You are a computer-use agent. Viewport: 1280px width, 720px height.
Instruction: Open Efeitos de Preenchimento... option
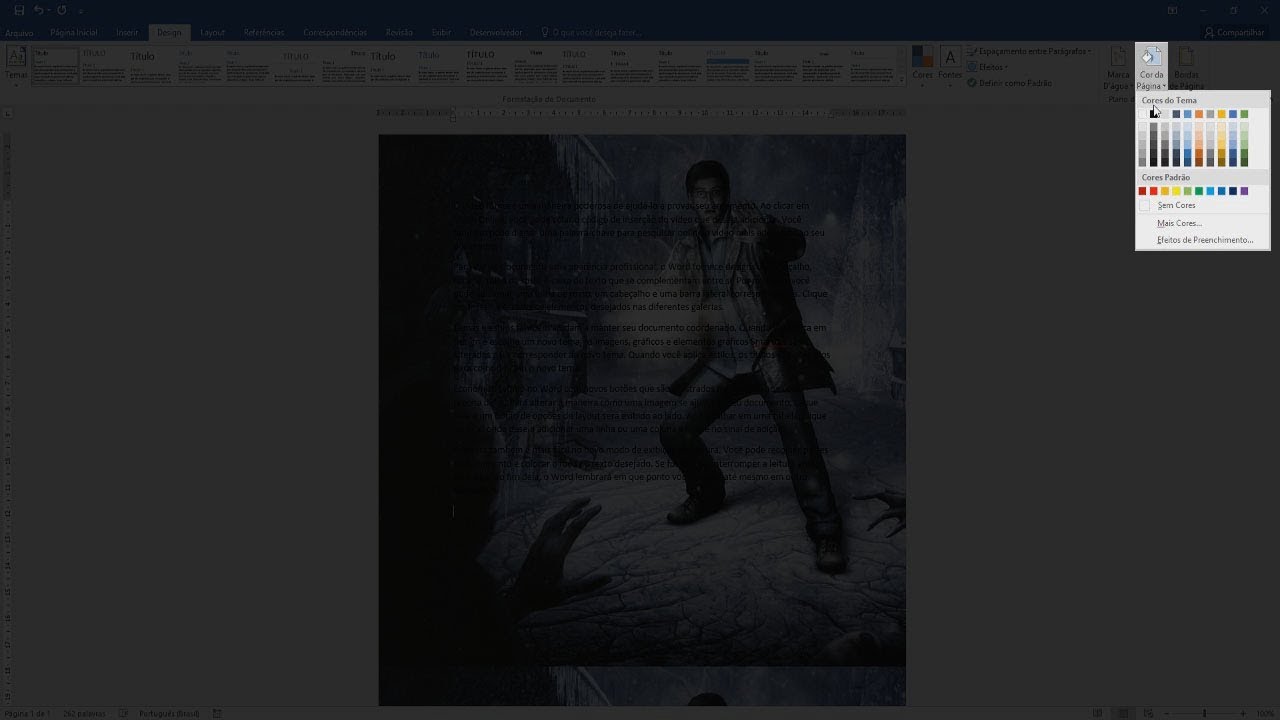coord(1203,240)
